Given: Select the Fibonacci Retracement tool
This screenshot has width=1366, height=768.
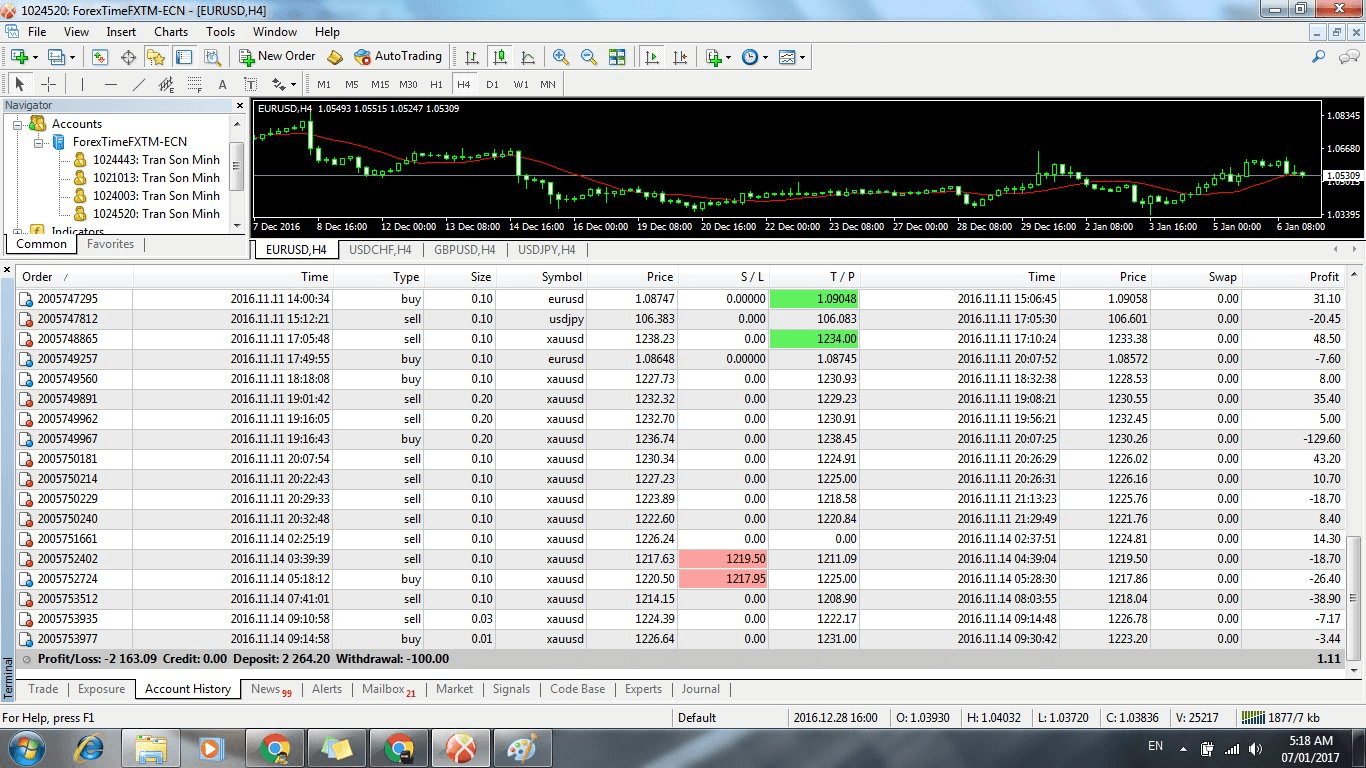Looking at the screenshot, I should (x=194, y=84).
